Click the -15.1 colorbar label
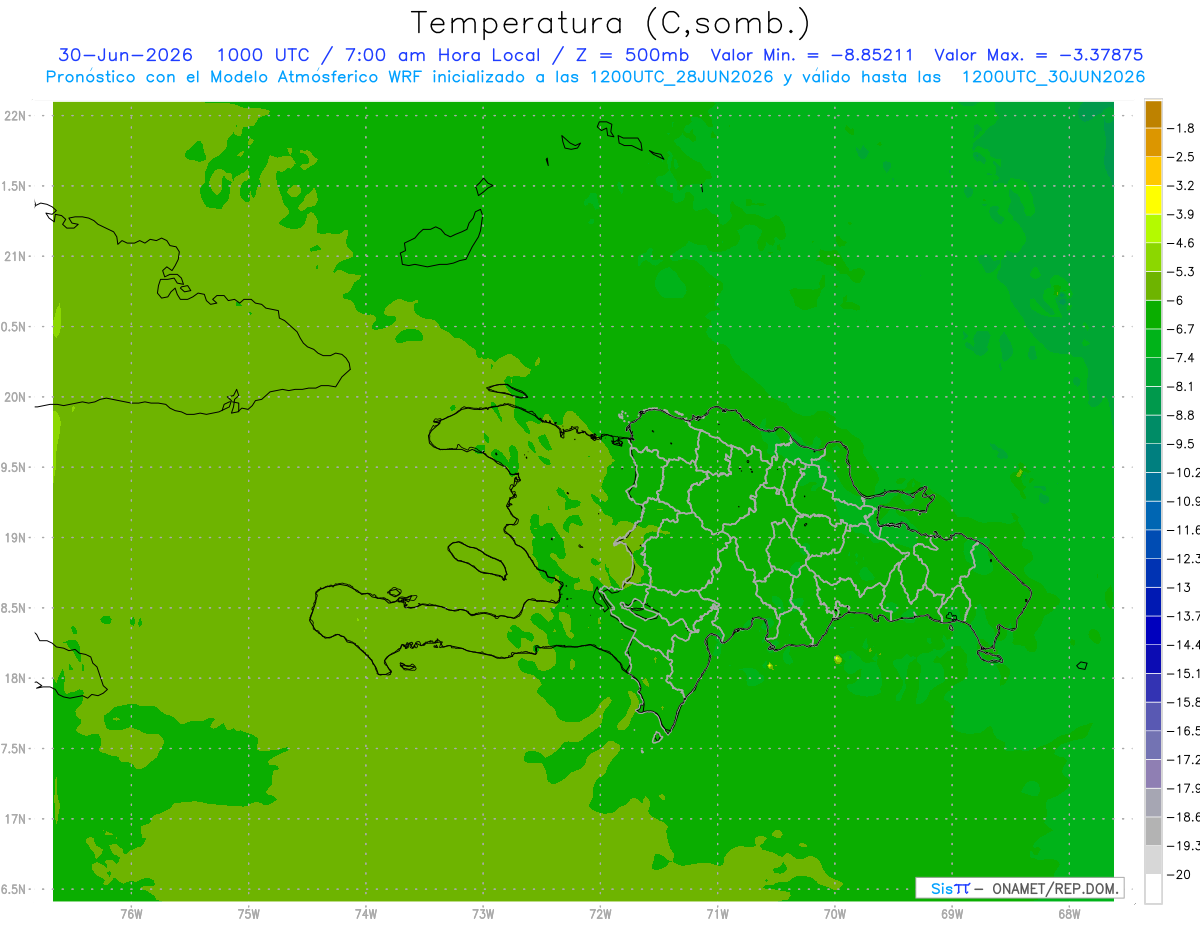This screenshot has height=927, width=1200. (x=1183, y=672)
